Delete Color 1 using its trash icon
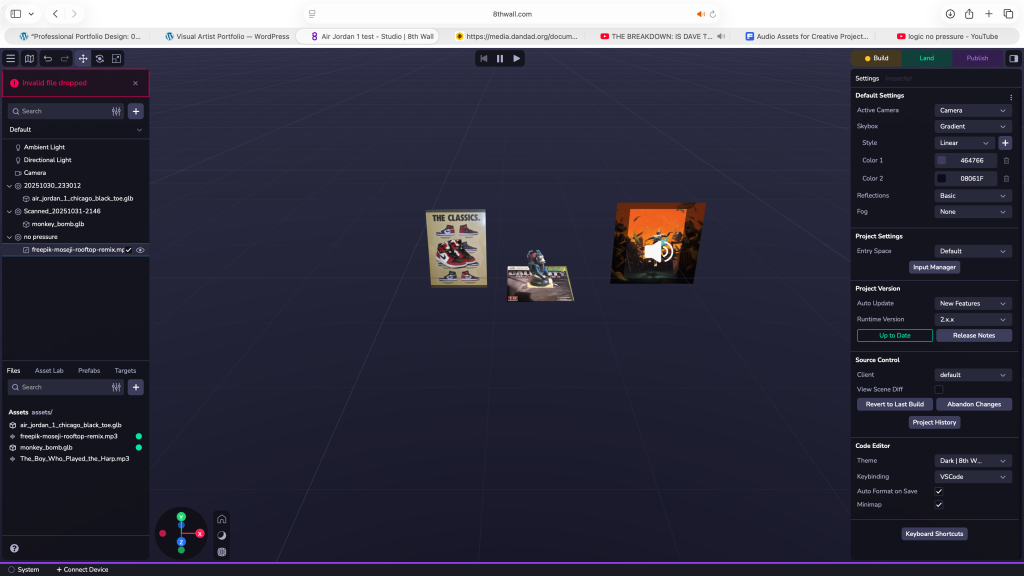The image size is (1024, 576). pyautogui.click(x=1006, y=160)
